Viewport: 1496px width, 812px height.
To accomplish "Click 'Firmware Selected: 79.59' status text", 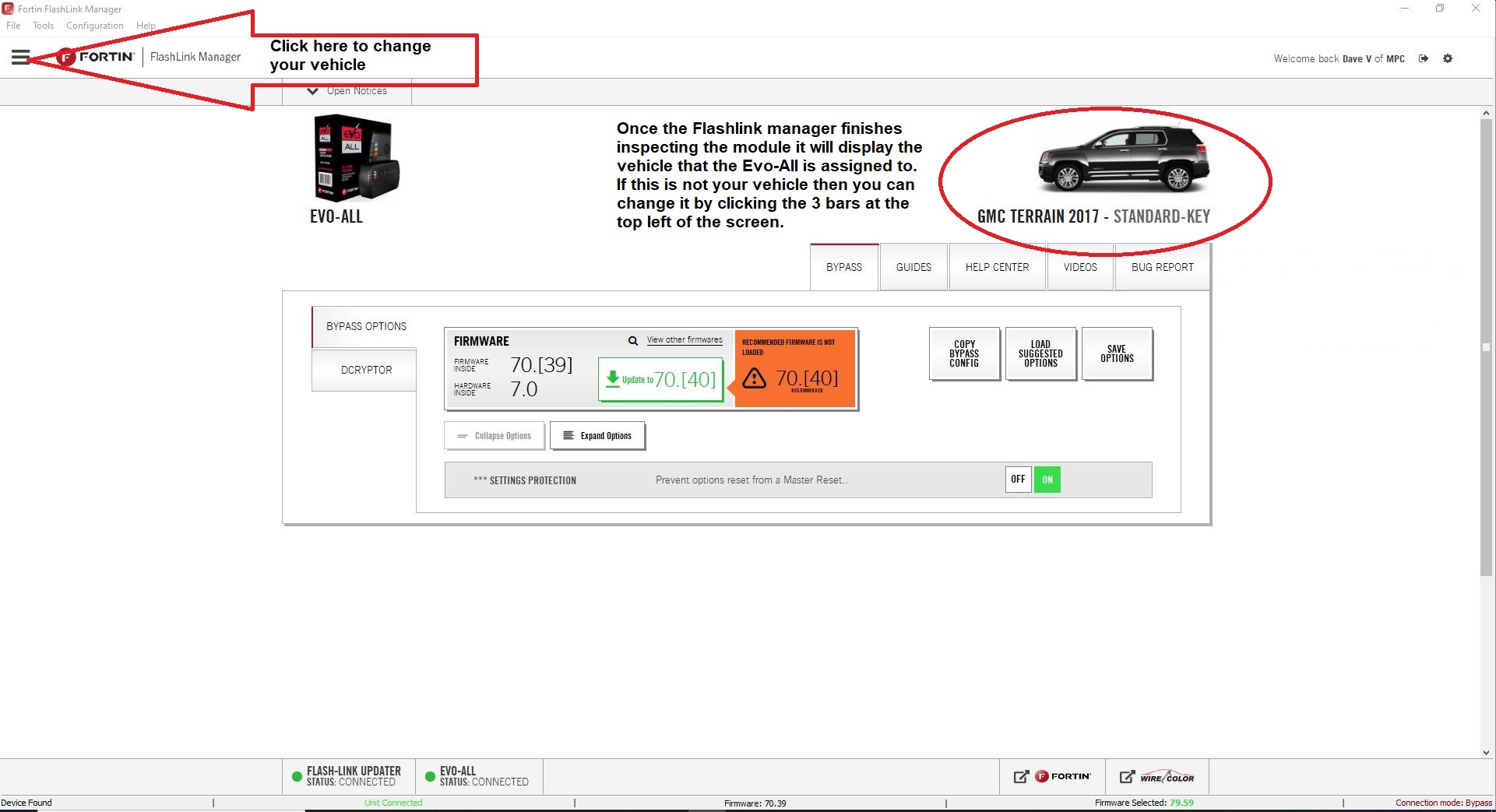I will tap(1144, 803).
